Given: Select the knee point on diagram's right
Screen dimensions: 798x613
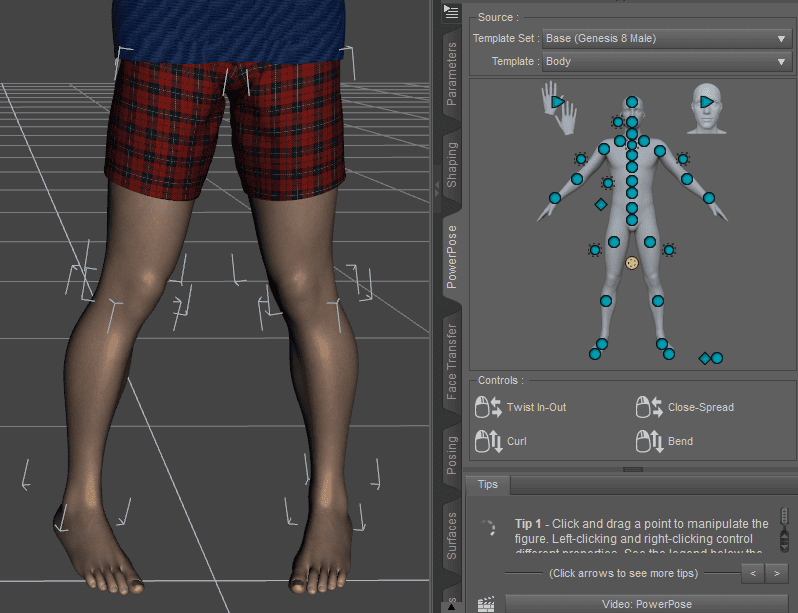Looking at the screenshot, I should [658, 301].
